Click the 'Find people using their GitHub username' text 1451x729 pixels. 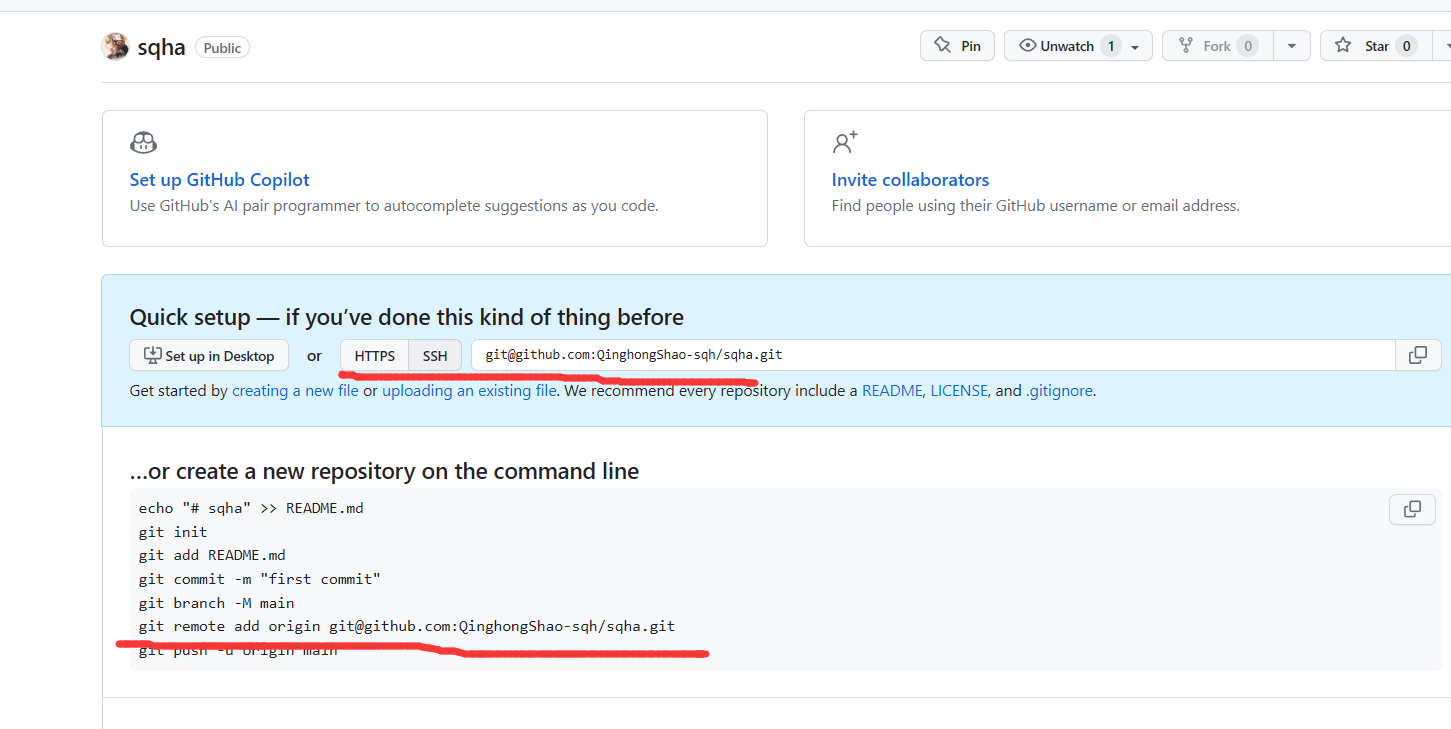[1035, 206]
